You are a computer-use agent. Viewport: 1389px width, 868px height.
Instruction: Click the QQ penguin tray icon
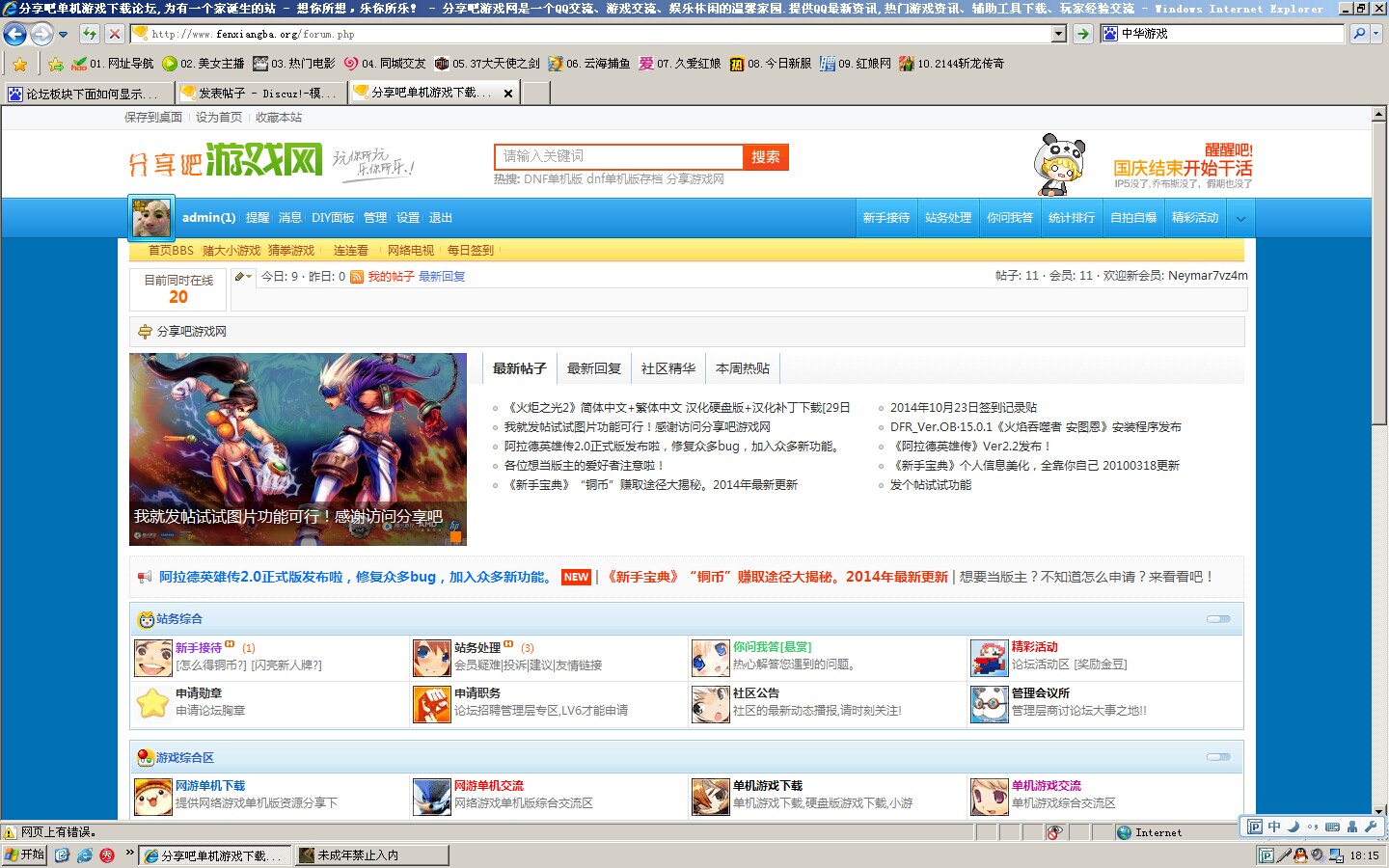coord(1300,855)
